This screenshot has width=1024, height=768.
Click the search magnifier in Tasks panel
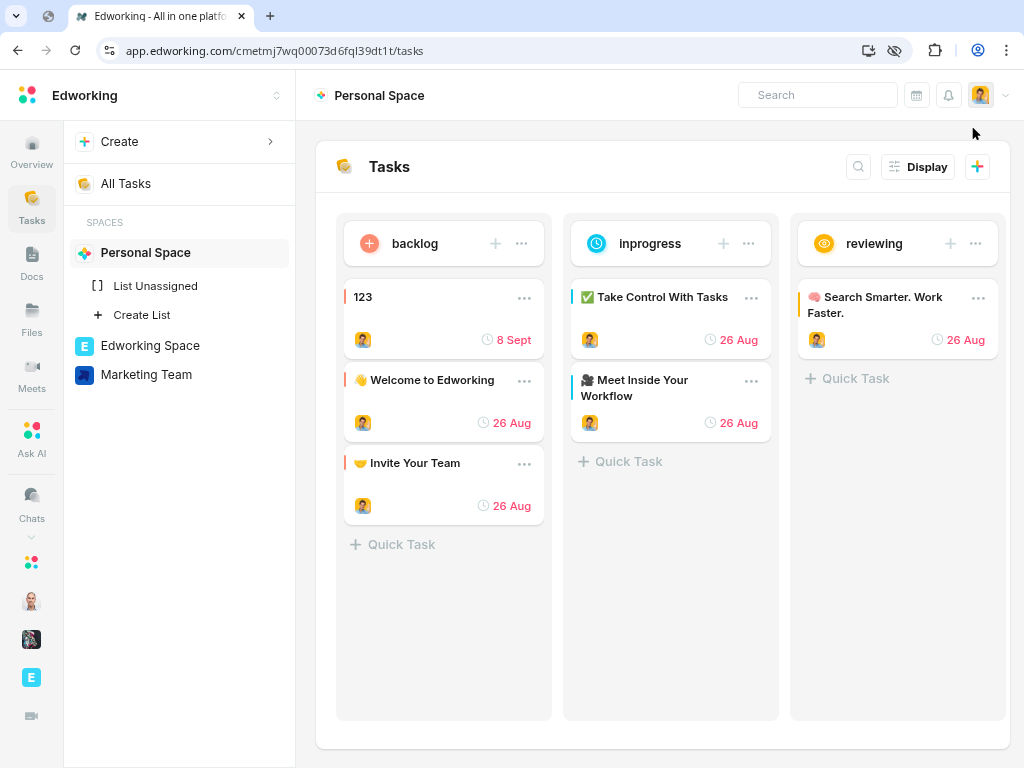tap(858, 167)
